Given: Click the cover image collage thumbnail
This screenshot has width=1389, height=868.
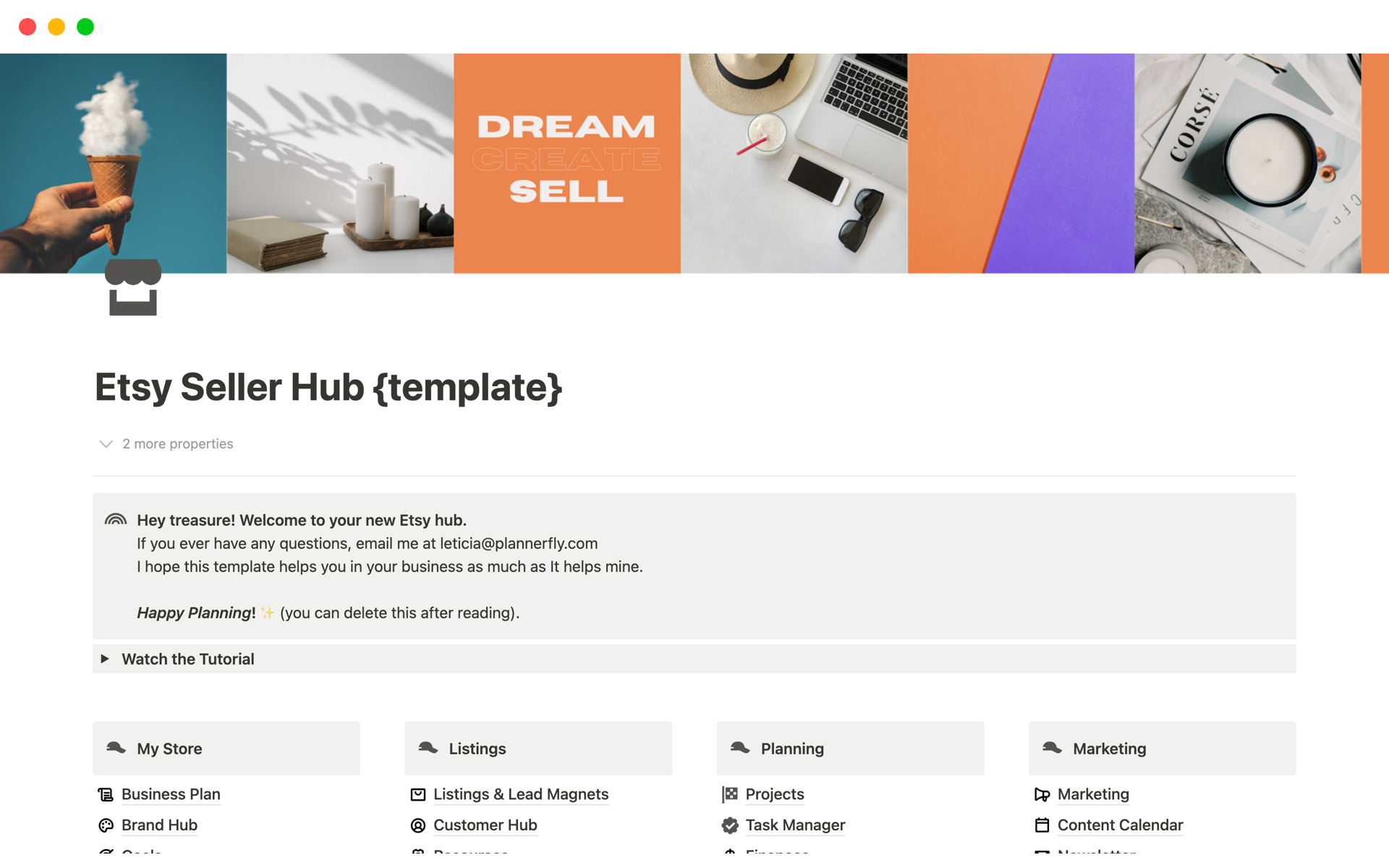Looking at the screenshot, I should tap(694, 163).
